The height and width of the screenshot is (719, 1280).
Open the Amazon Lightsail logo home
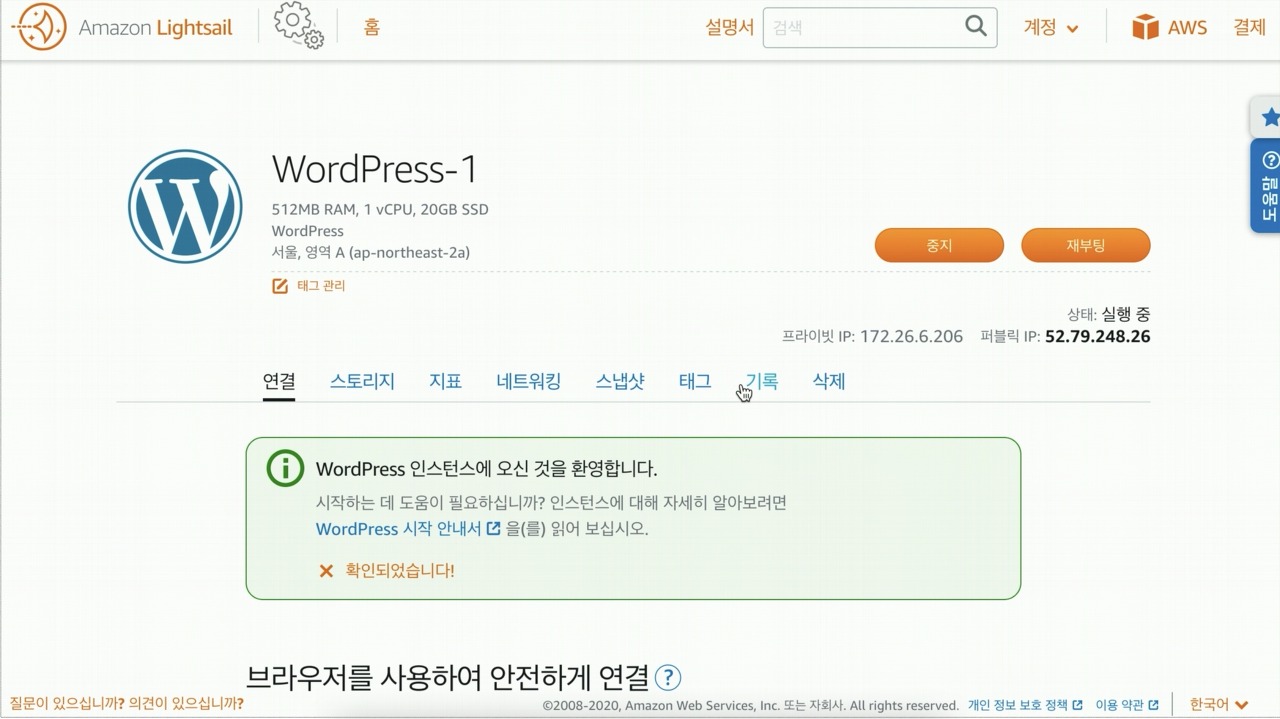coord(122,27)
